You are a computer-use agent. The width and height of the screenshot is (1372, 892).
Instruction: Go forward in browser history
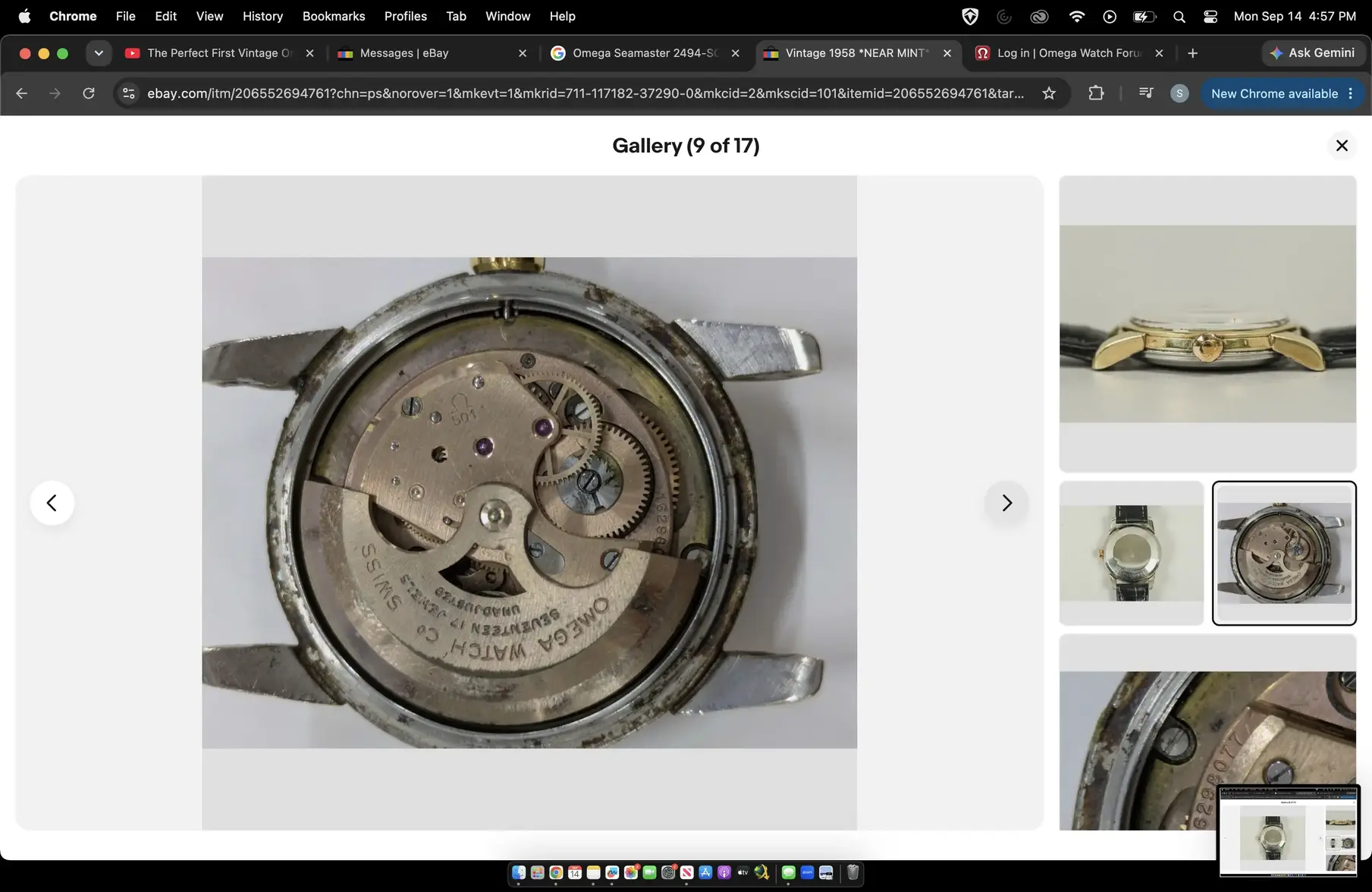(x=55, y=93)
